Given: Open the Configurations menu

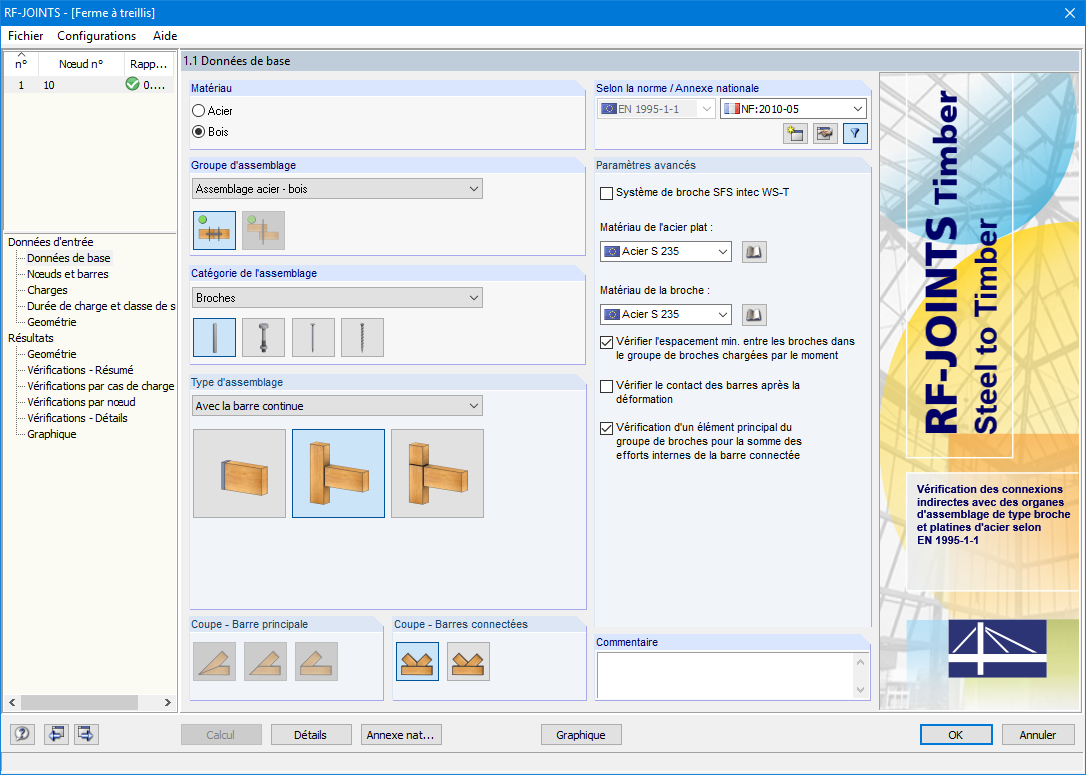Looking at the screenshot, I should 96,36.
